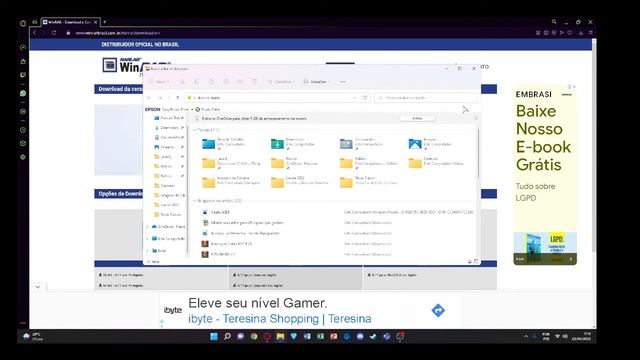
Task: Open the Visualizar view dropdown
Action: tap(317, 82)
